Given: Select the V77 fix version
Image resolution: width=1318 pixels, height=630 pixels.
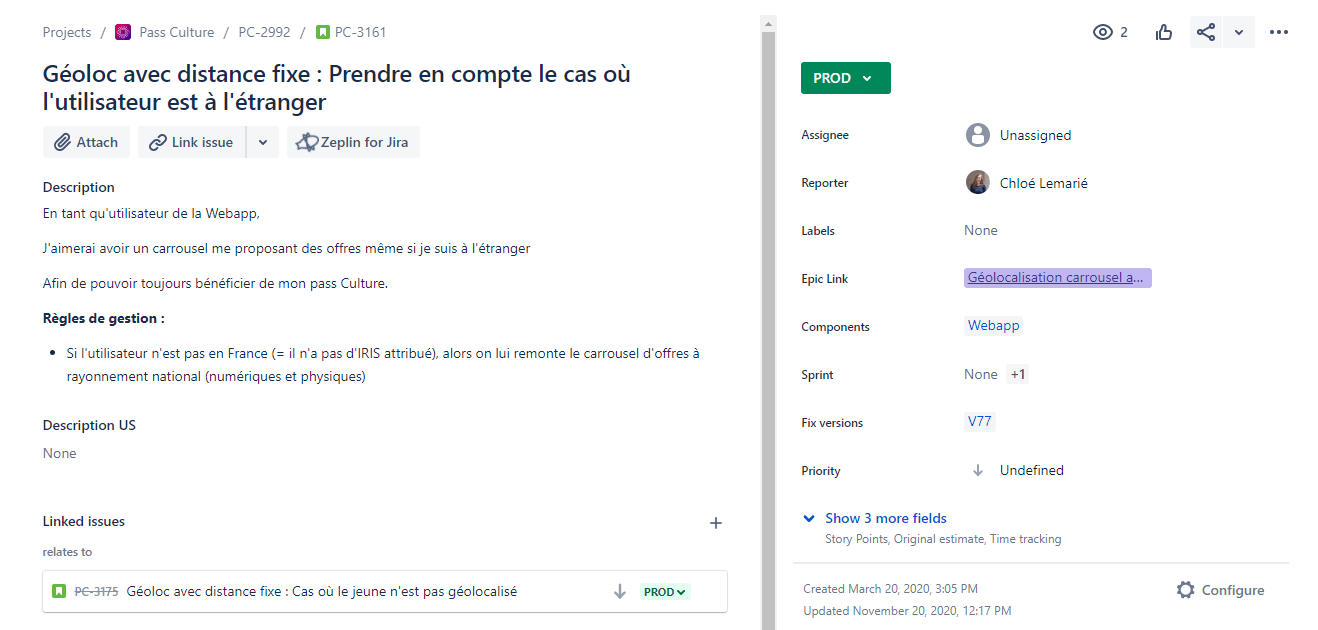Looking at the screenshot, I should pyautogui.click(x=979, y=422).
